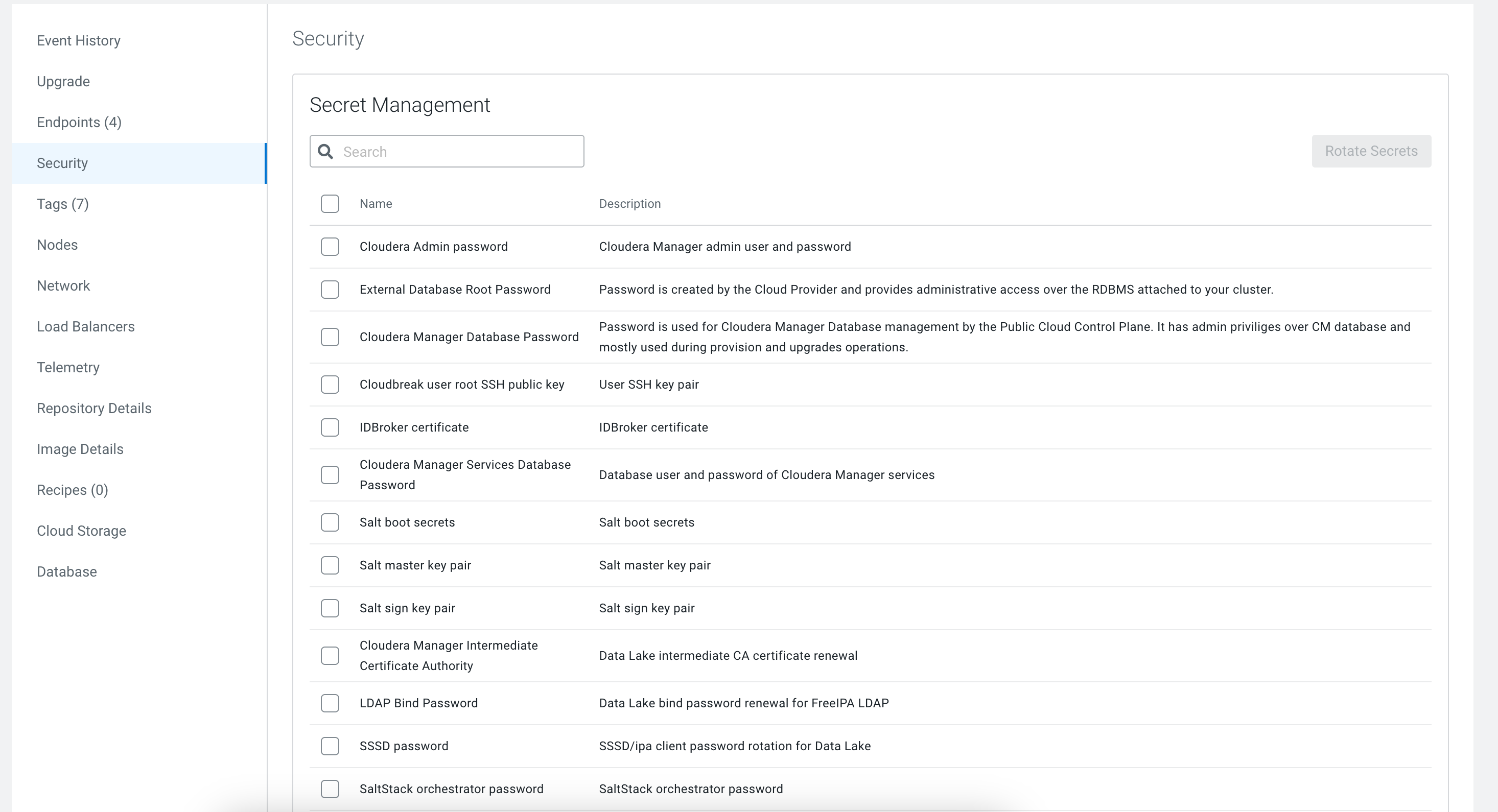This screenshot has height=812, width=1498.
Task: Navigate to Load Balancers
Action: [85, 327]
